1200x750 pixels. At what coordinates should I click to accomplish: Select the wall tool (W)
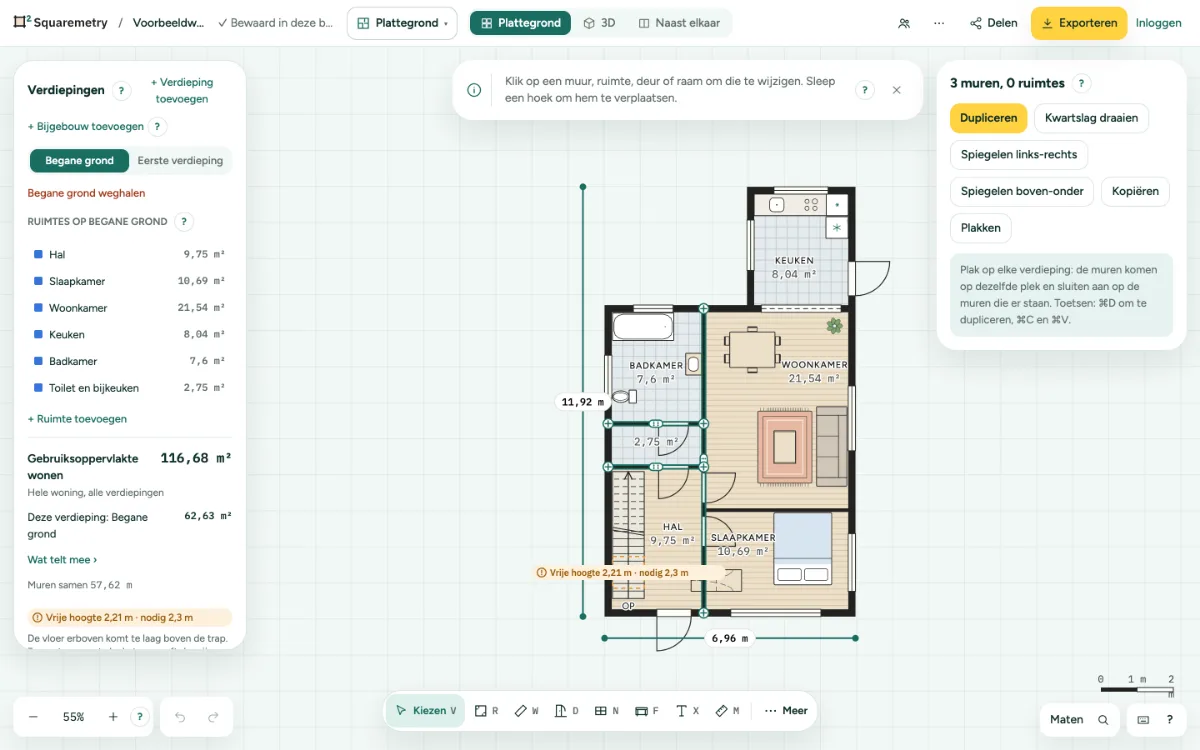pos(527,711)
